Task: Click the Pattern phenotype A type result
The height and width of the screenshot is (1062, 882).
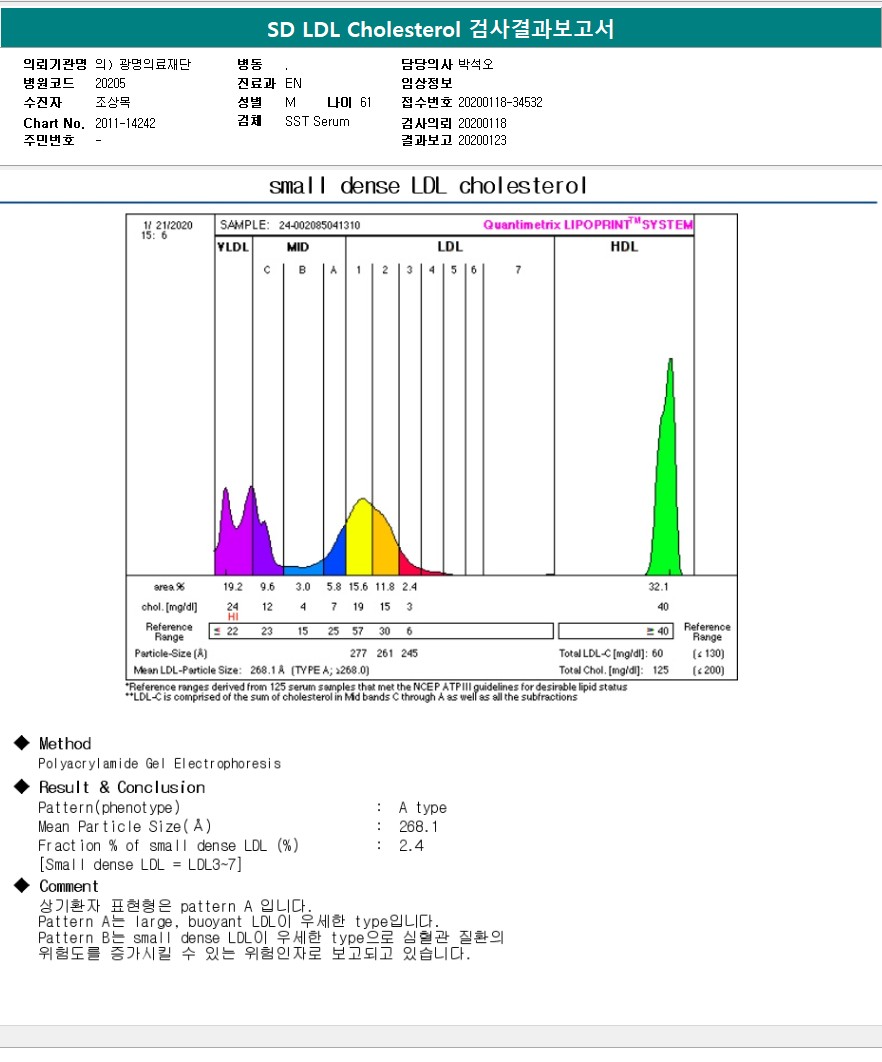Action: [423, 807]
